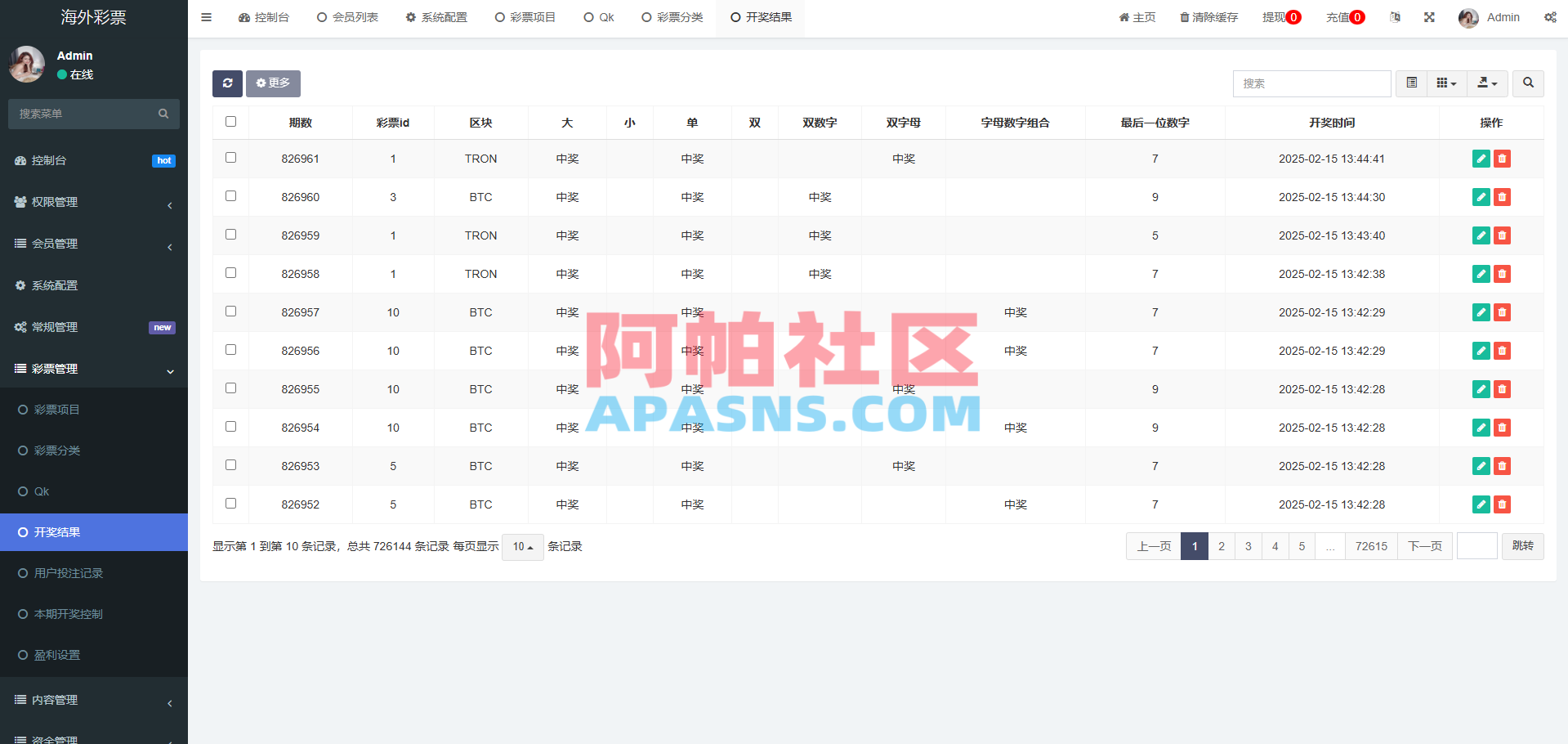This screenshot has height=744, width=1568.
Task: Open the 更多 gear button above the table
Action: tap(272, 83)
